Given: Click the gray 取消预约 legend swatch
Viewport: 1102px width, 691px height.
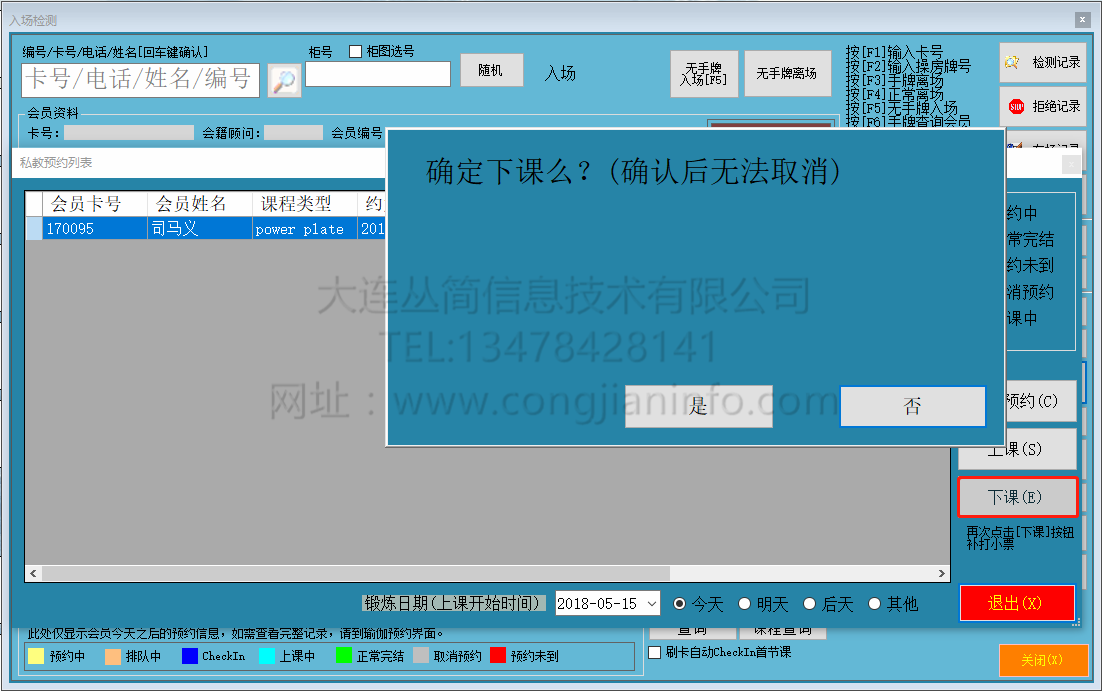Looking at the screenshot, I should (421, 656).
